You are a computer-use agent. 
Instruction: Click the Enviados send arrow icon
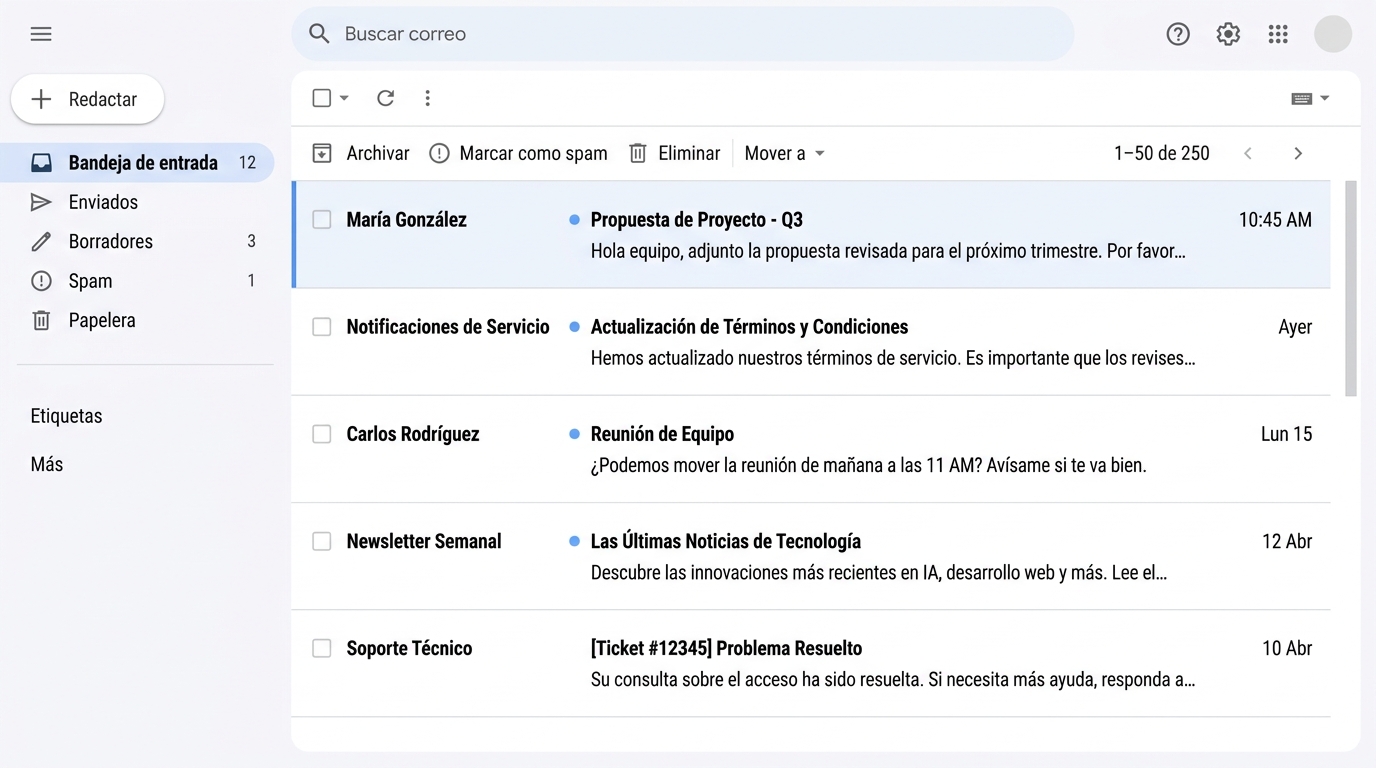[x=41, y=202]
